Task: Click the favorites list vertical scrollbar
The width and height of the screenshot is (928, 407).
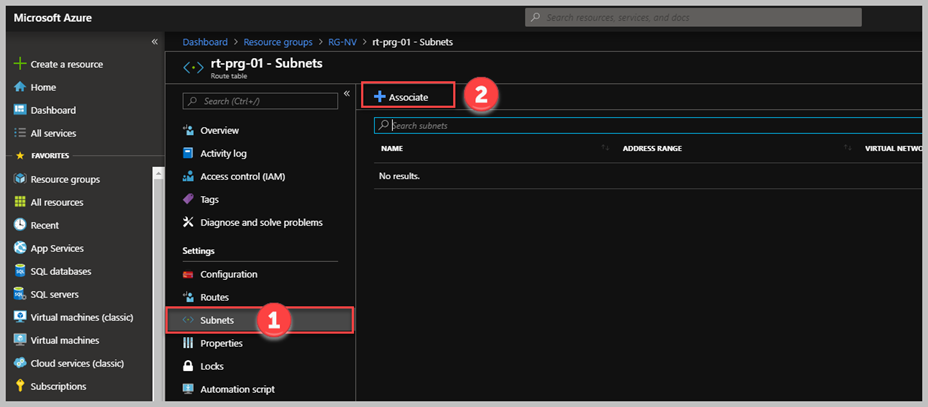Action: 157,284
